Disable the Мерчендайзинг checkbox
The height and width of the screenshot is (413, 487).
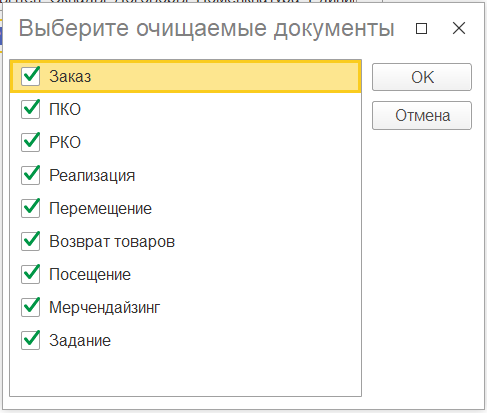[31, 307]
